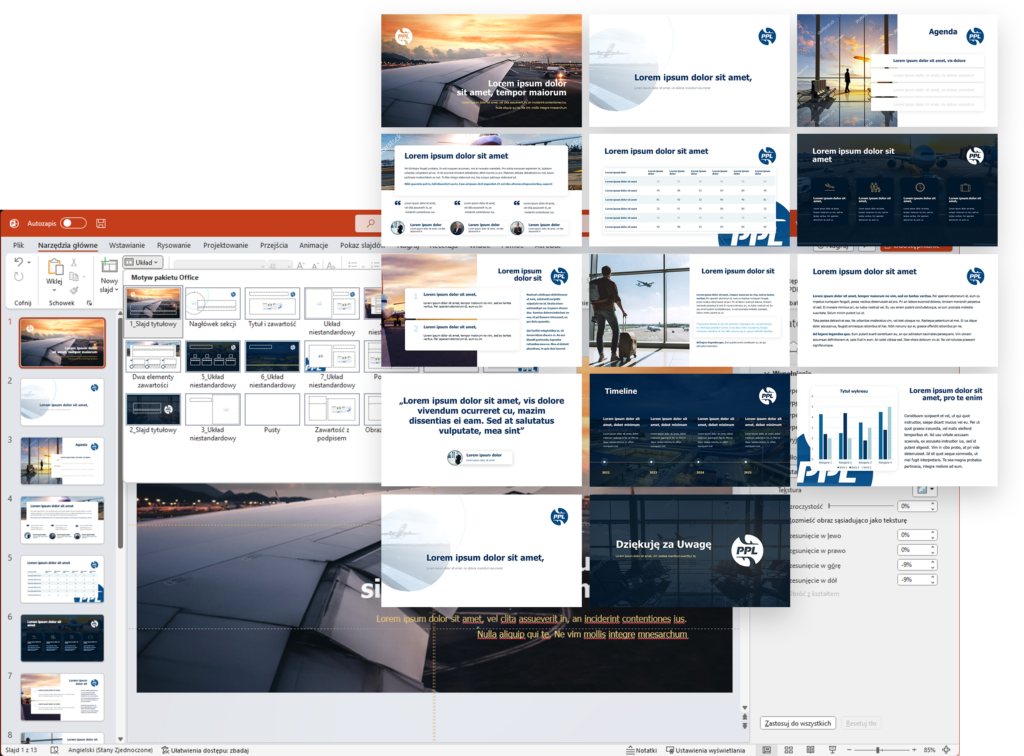Screen dimensions: 1024x756
Task: Open the Plik menu tab
Action: [x=18, y=245]
